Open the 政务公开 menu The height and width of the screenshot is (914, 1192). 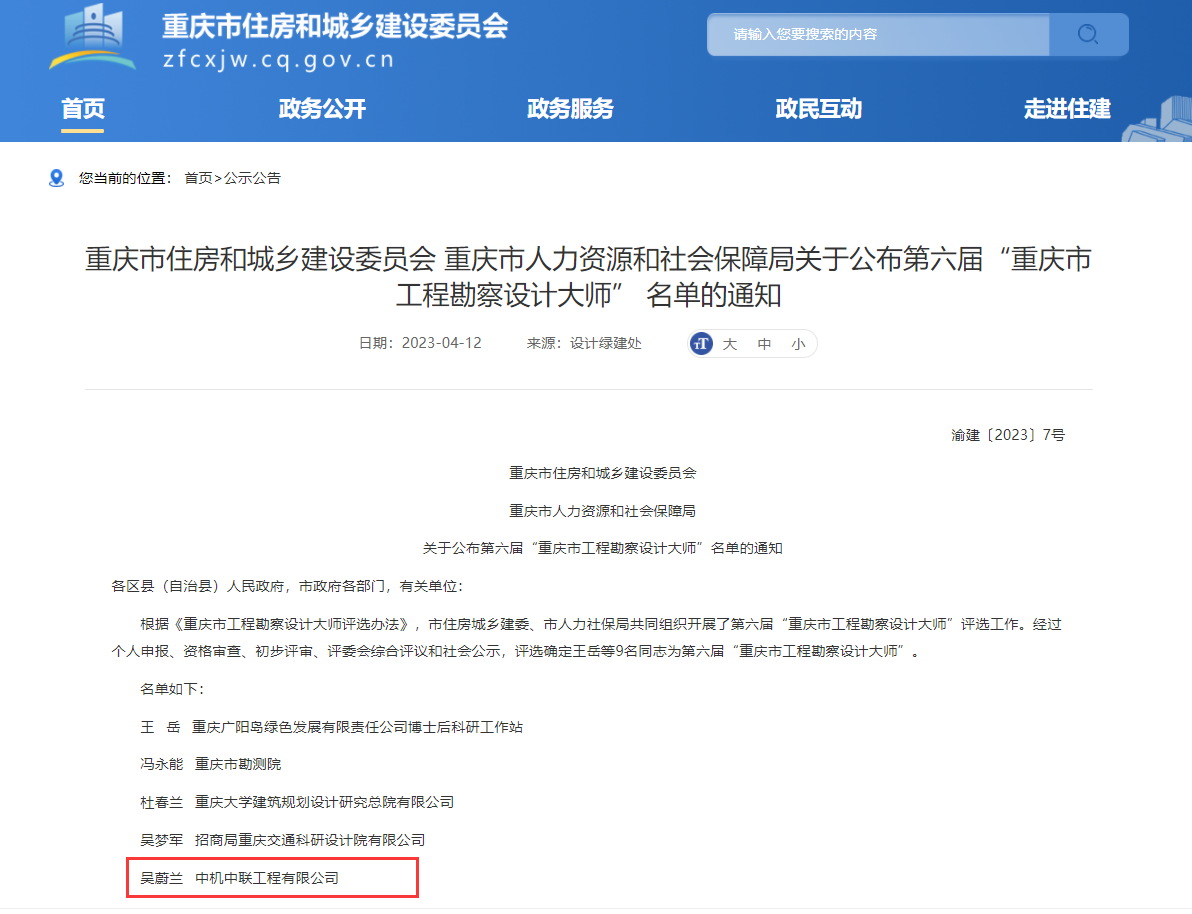point(322,110)
